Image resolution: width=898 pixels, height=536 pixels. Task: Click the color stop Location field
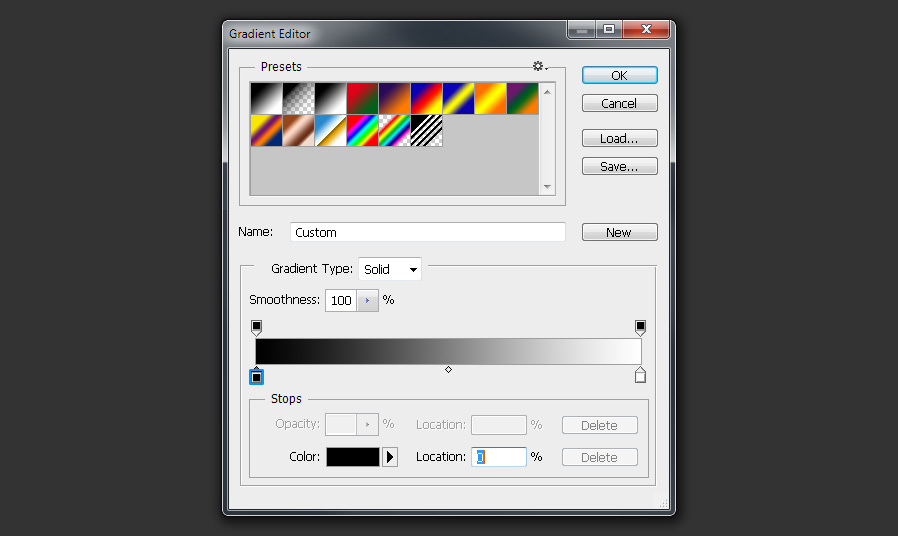click(499, 457)
